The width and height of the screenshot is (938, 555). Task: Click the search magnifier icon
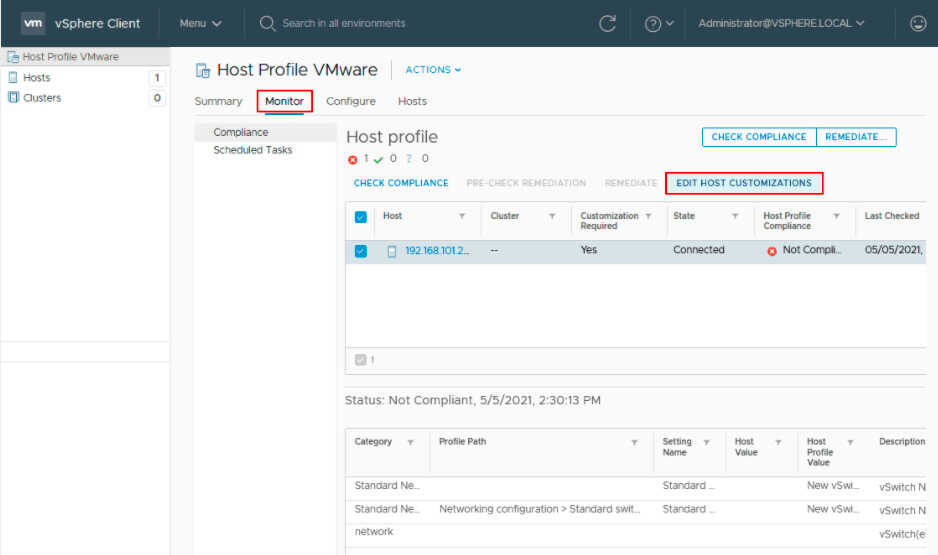tap(267, 23)
